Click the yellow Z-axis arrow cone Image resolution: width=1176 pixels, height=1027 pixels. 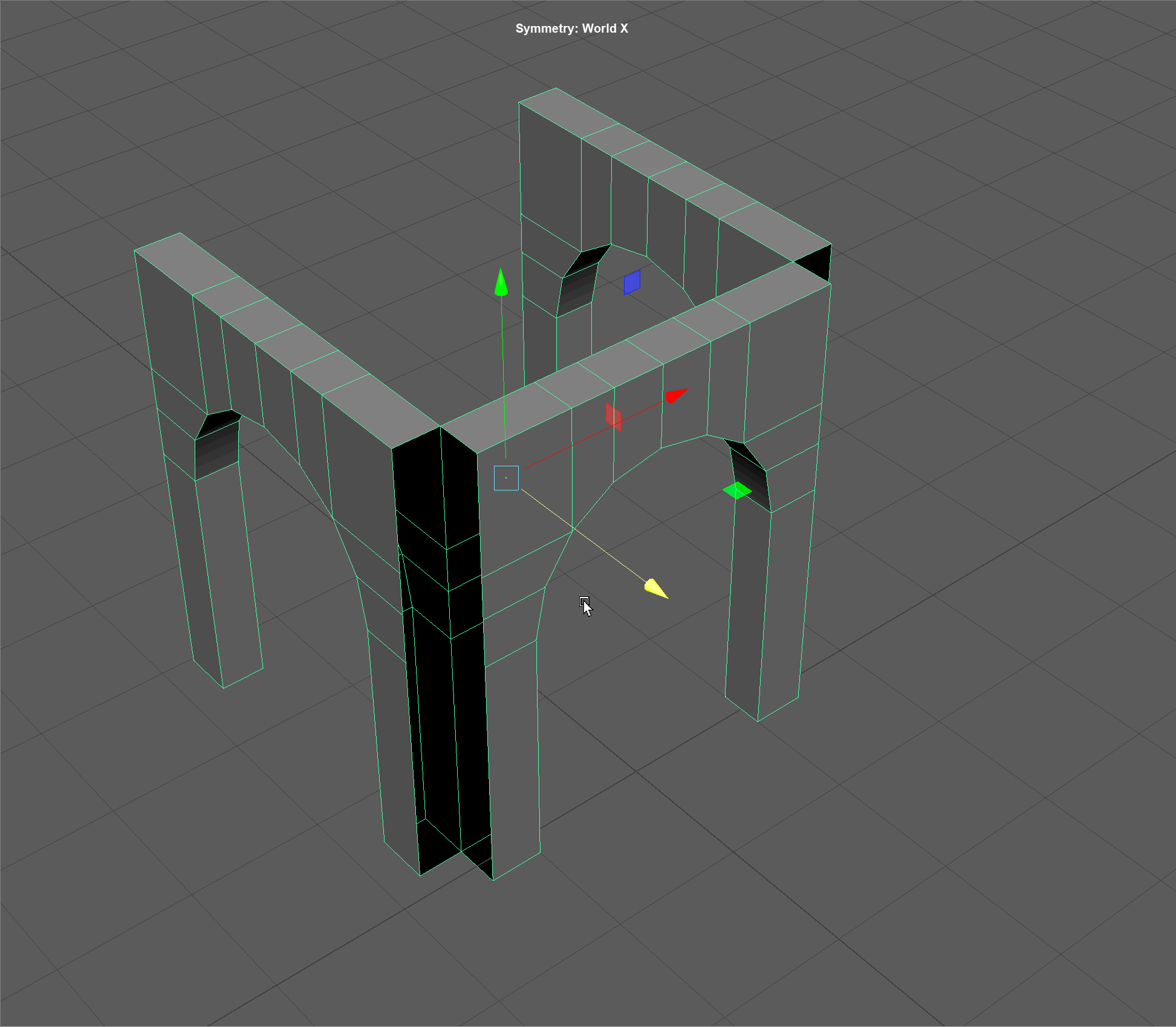coord(655,588)
